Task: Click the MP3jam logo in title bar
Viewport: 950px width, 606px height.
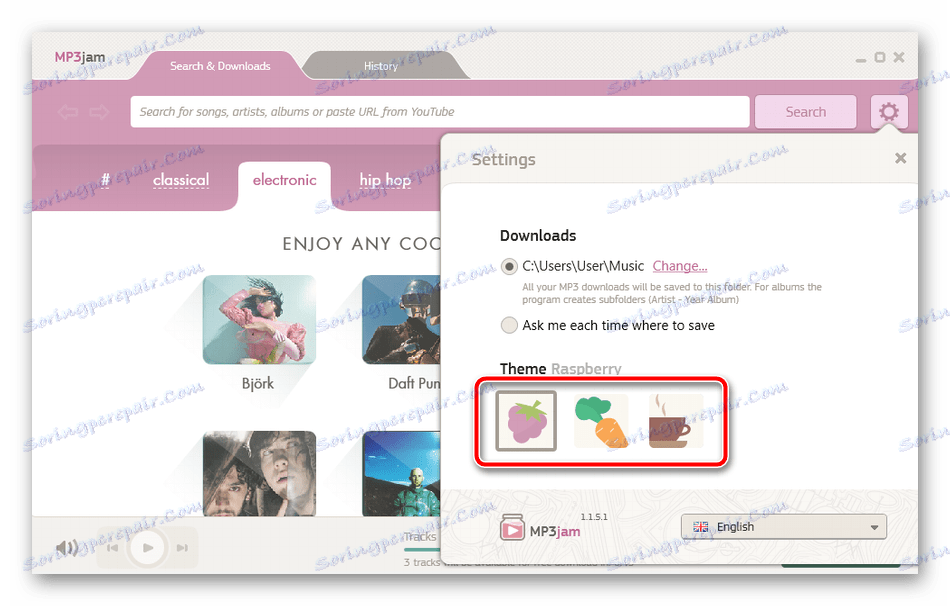Action: click(x=80, y=57)
